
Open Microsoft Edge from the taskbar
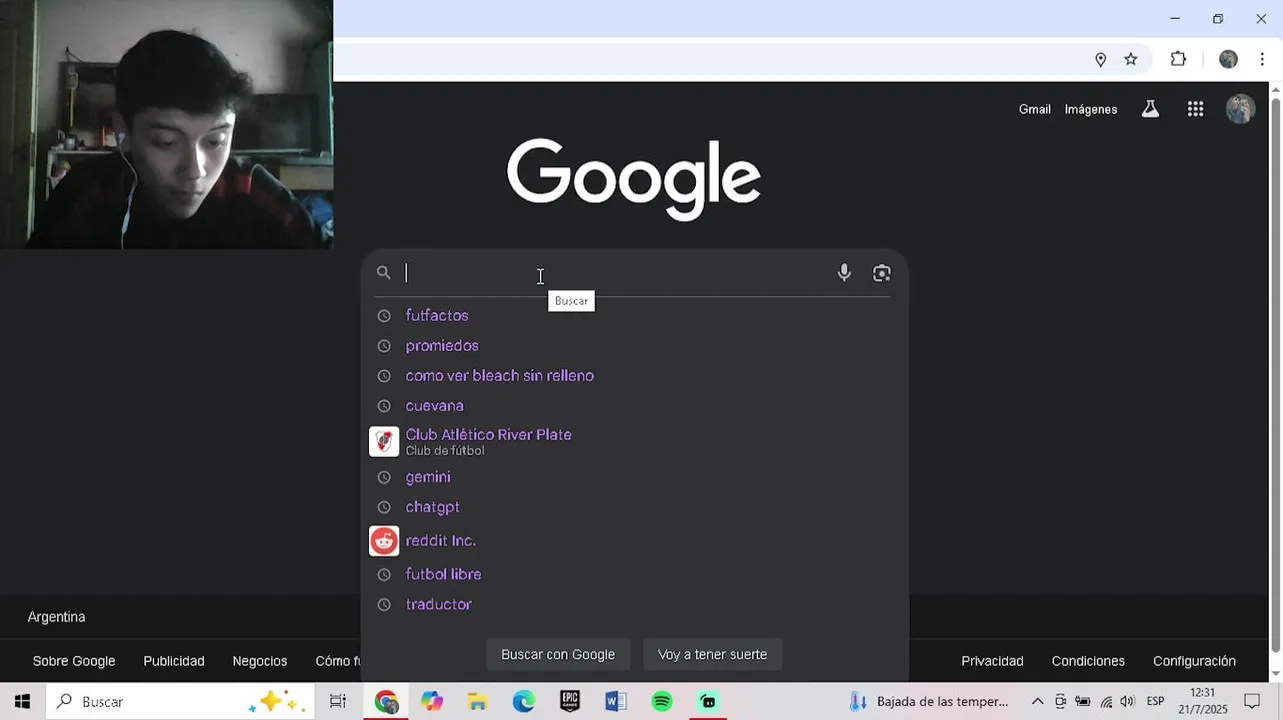(x=524, y=702)
